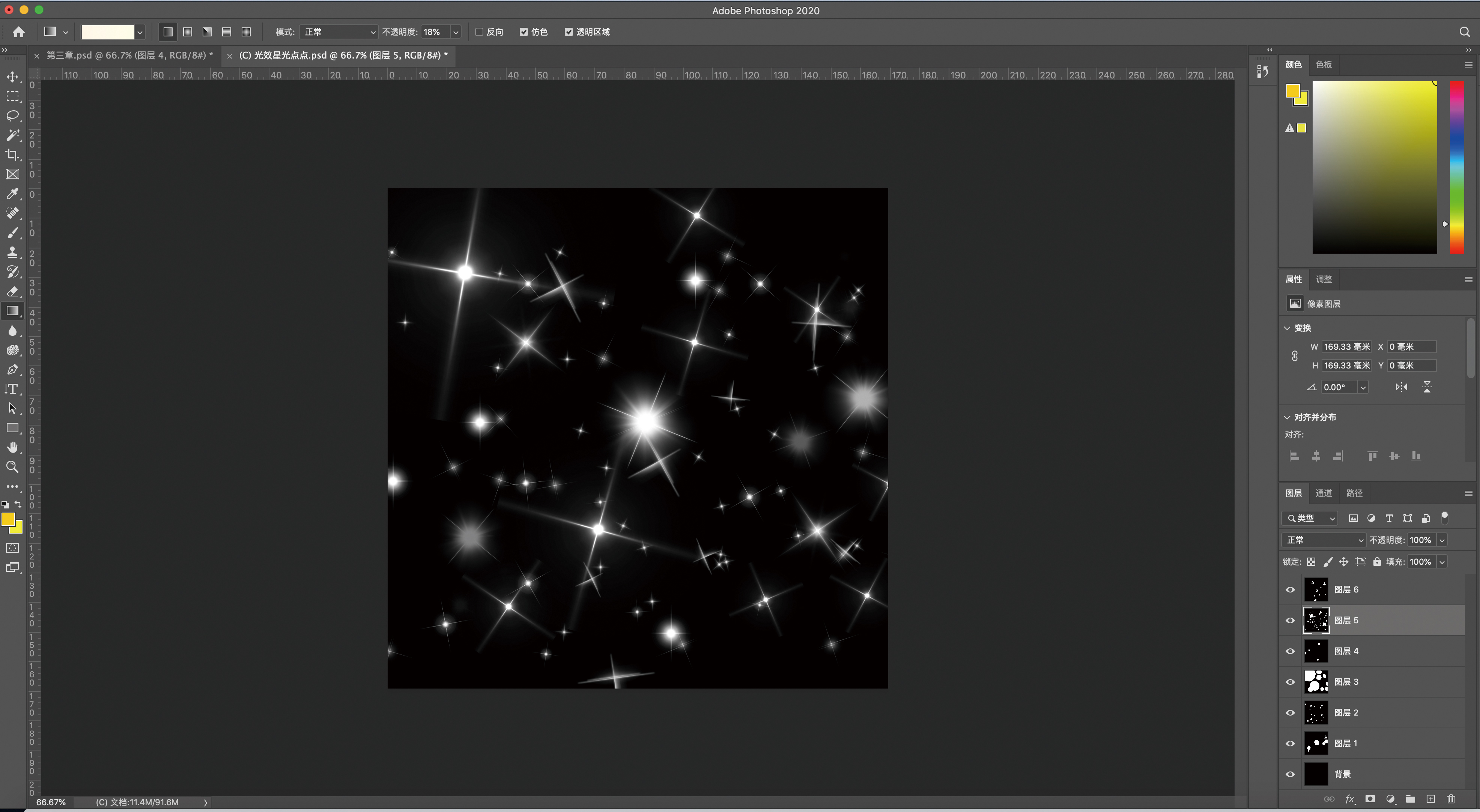This screenshot has height=812, width=1480.
Task: Switch to the 通道 tab
Action: pos(1324,492)
